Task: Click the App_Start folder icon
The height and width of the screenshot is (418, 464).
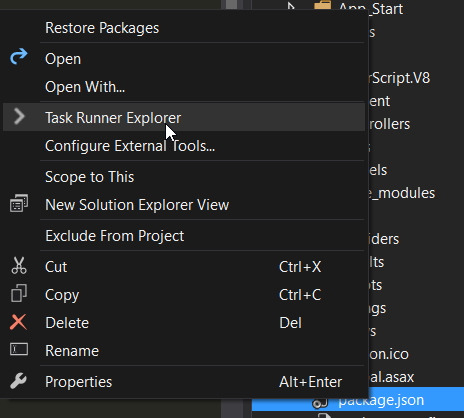Action: [x=322, y=5]
